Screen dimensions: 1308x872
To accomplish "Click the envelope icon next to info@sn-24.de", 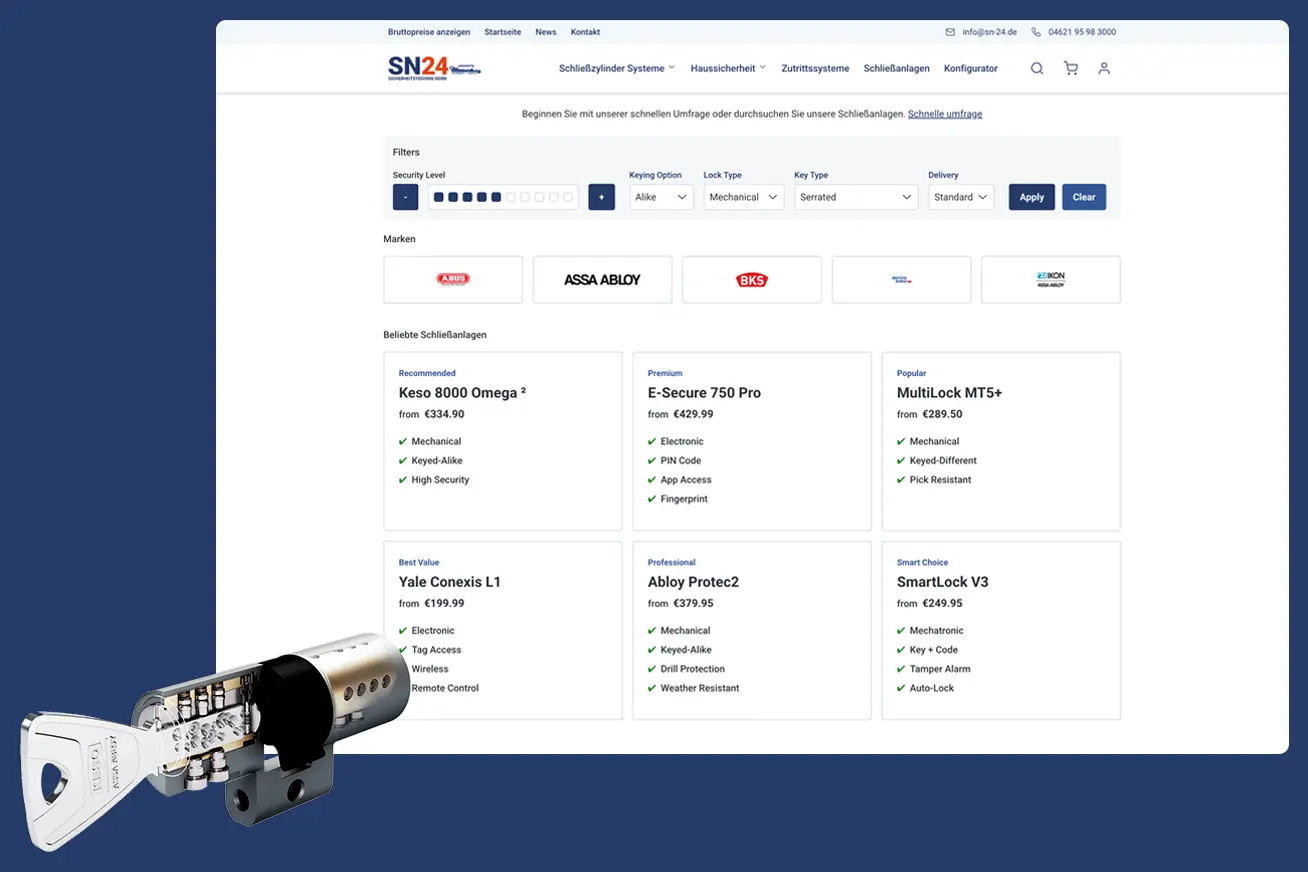I will (948, 31).
